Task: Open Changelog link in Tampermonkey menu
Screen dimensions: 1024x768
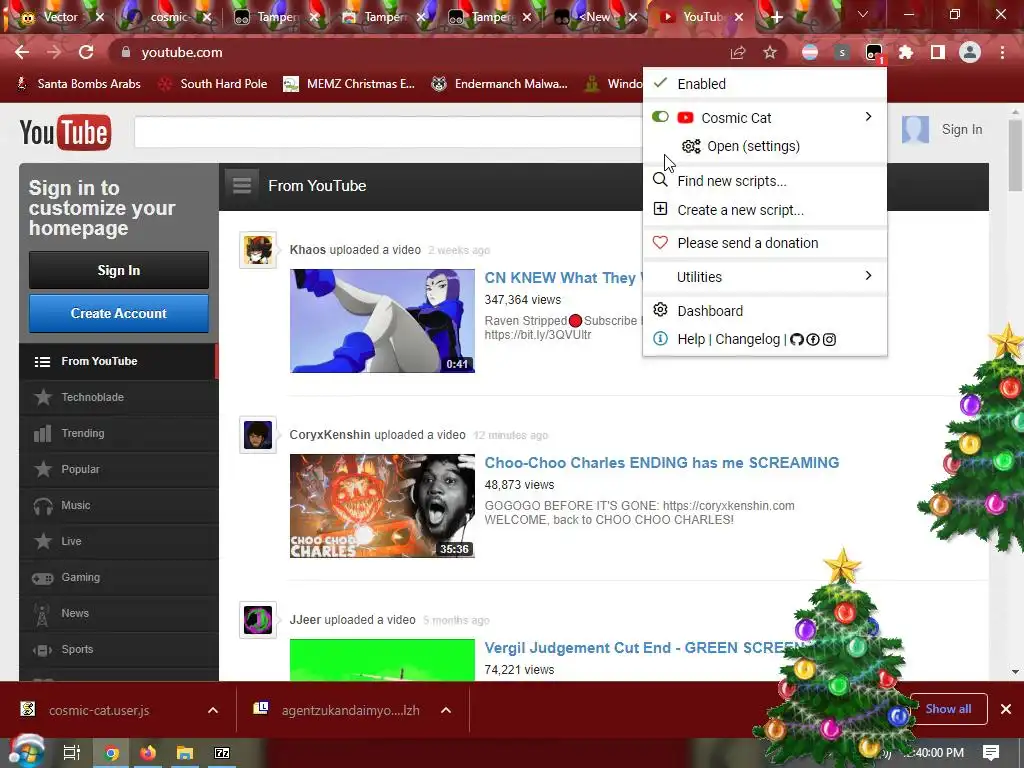Action: 748,340
